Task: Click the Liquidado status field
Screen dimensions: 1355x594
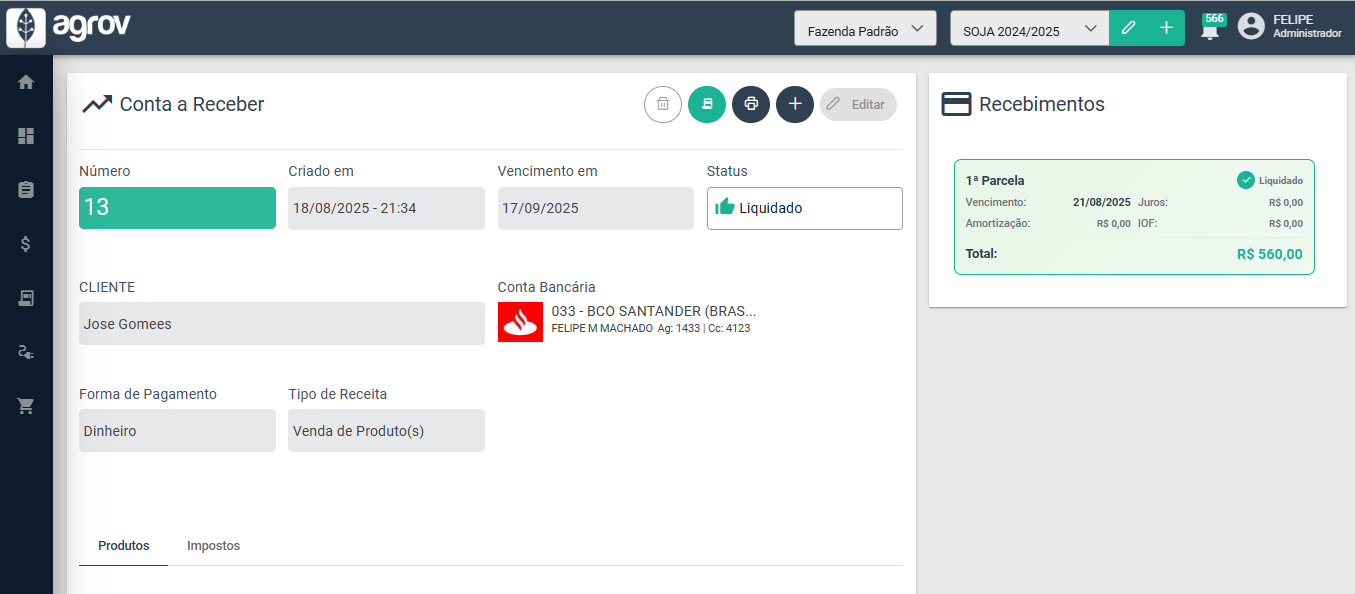Action: (x=804, y=208)
